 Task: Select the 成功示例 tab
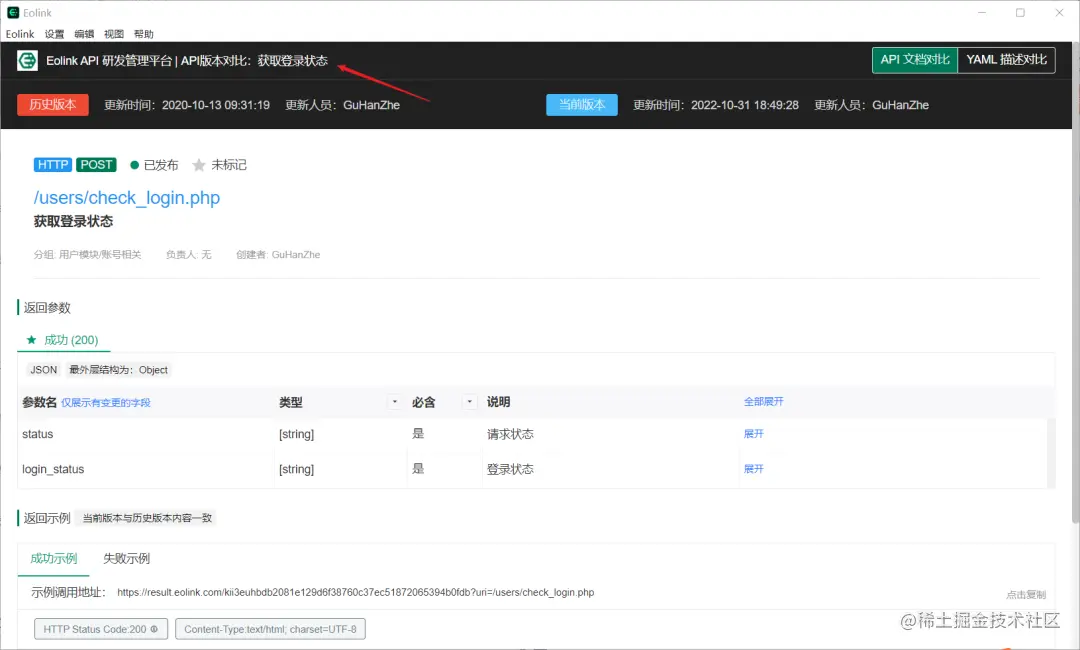tap(54, 558)
